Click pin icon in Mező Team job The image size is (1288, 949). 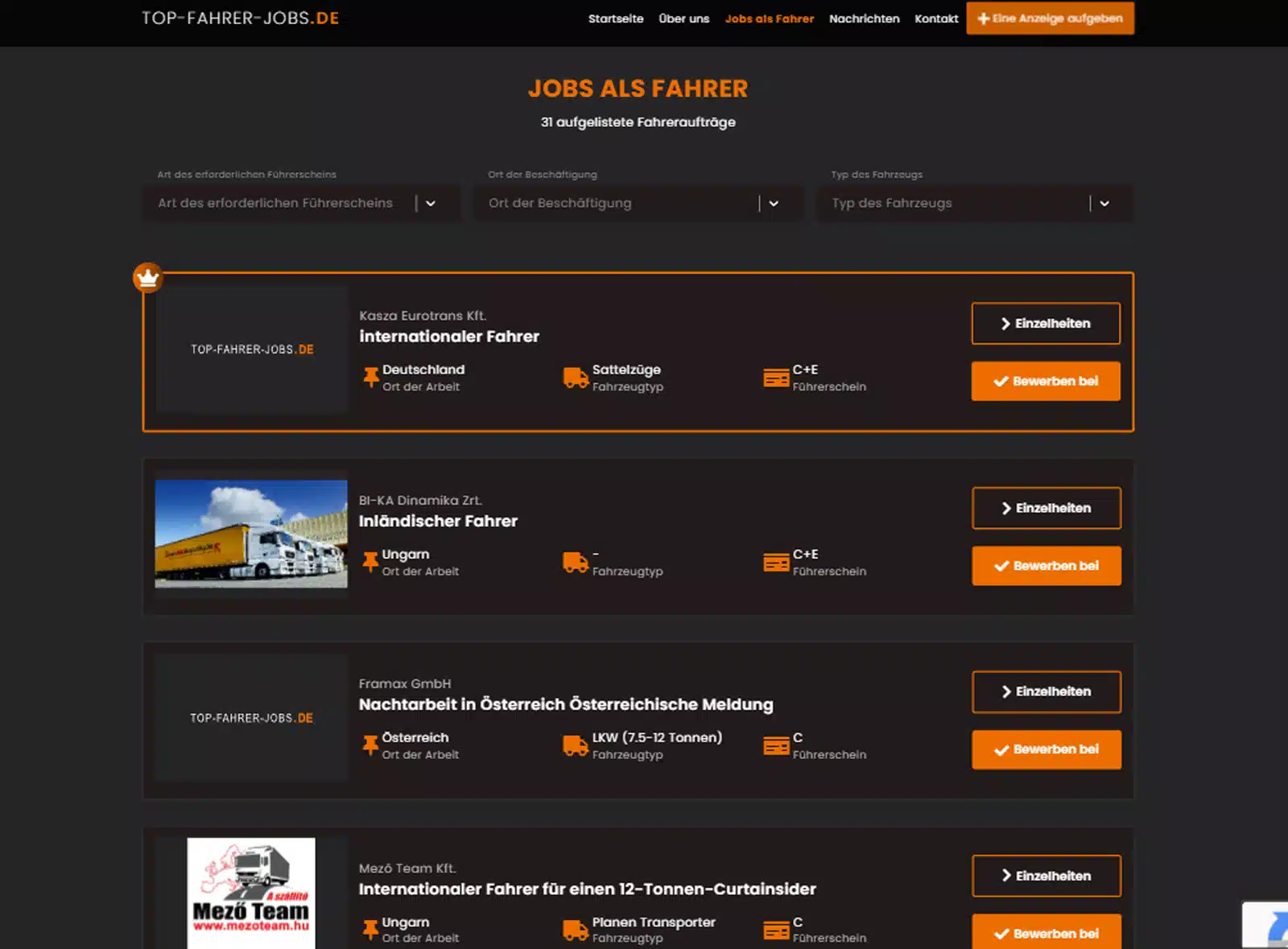tap(370, 930)
